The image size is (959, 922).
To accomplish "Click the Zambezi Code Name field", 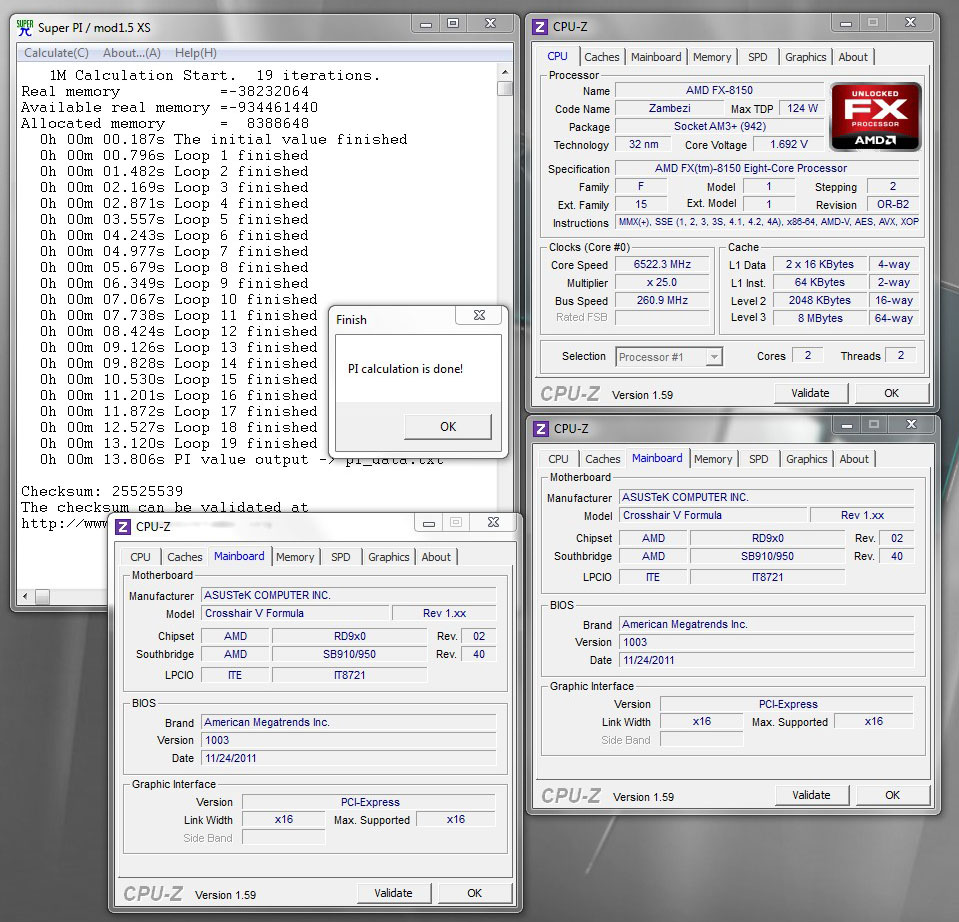I will point(669,108).
